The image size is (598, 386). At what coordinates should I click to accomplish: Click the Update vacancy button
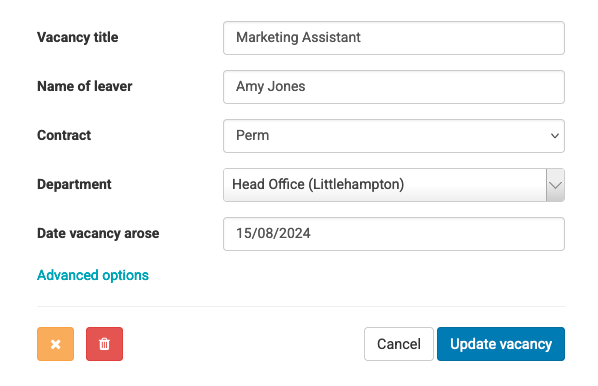[501, 344]
